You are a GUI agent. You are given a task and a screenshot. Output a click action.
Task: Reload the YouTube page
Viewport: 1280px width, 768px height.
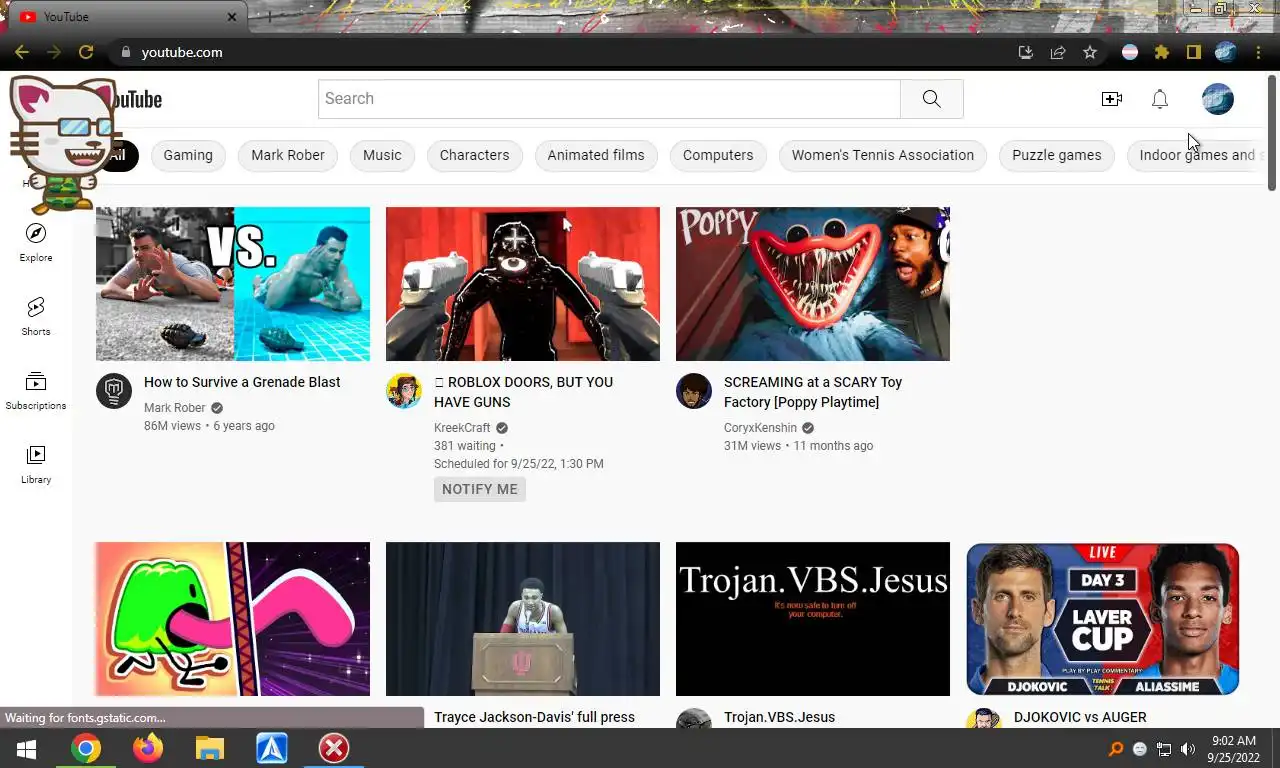pos(86,52)
